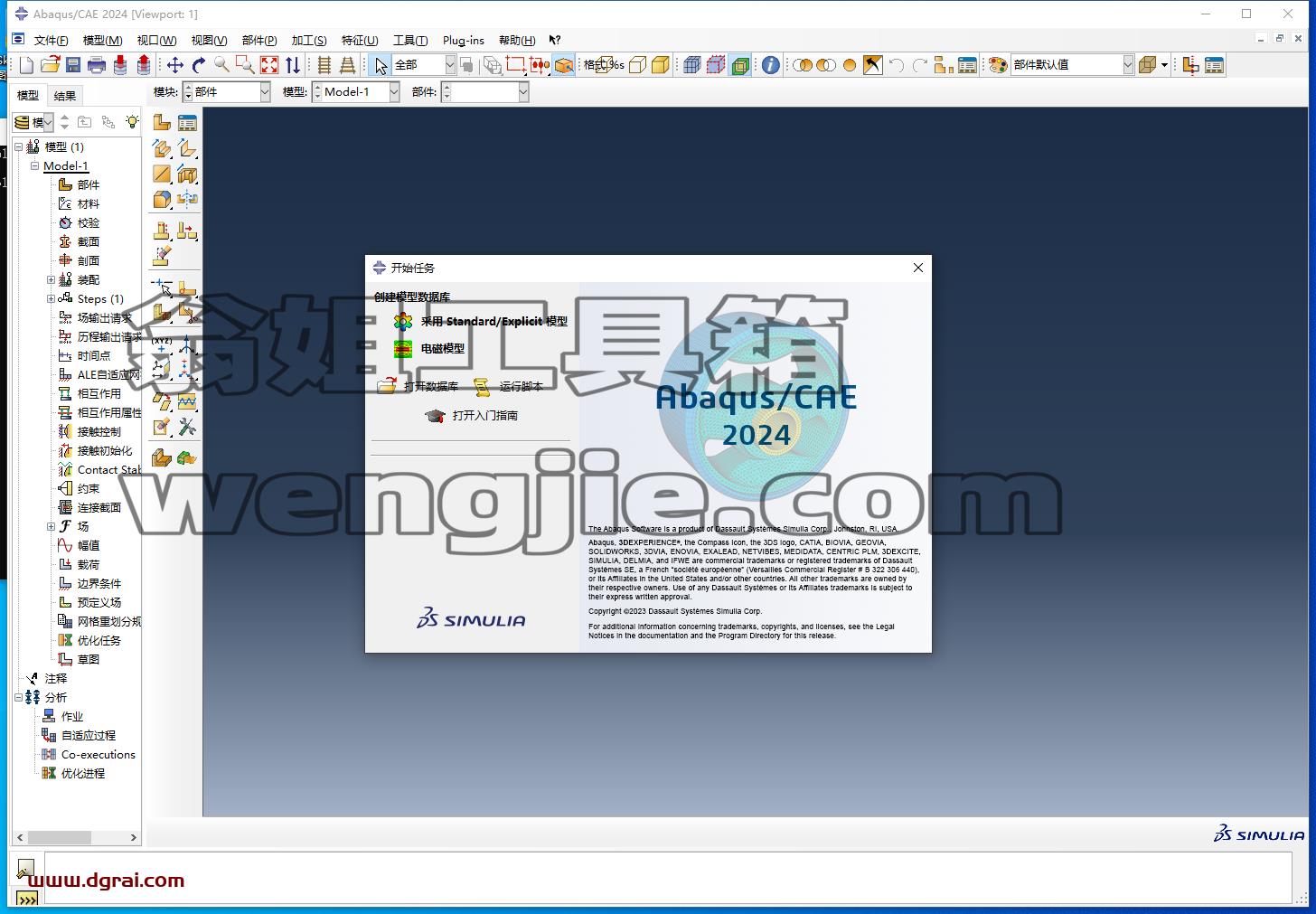
Task: Open the 模型(M) menu
Action: click(x=102, y=40)
